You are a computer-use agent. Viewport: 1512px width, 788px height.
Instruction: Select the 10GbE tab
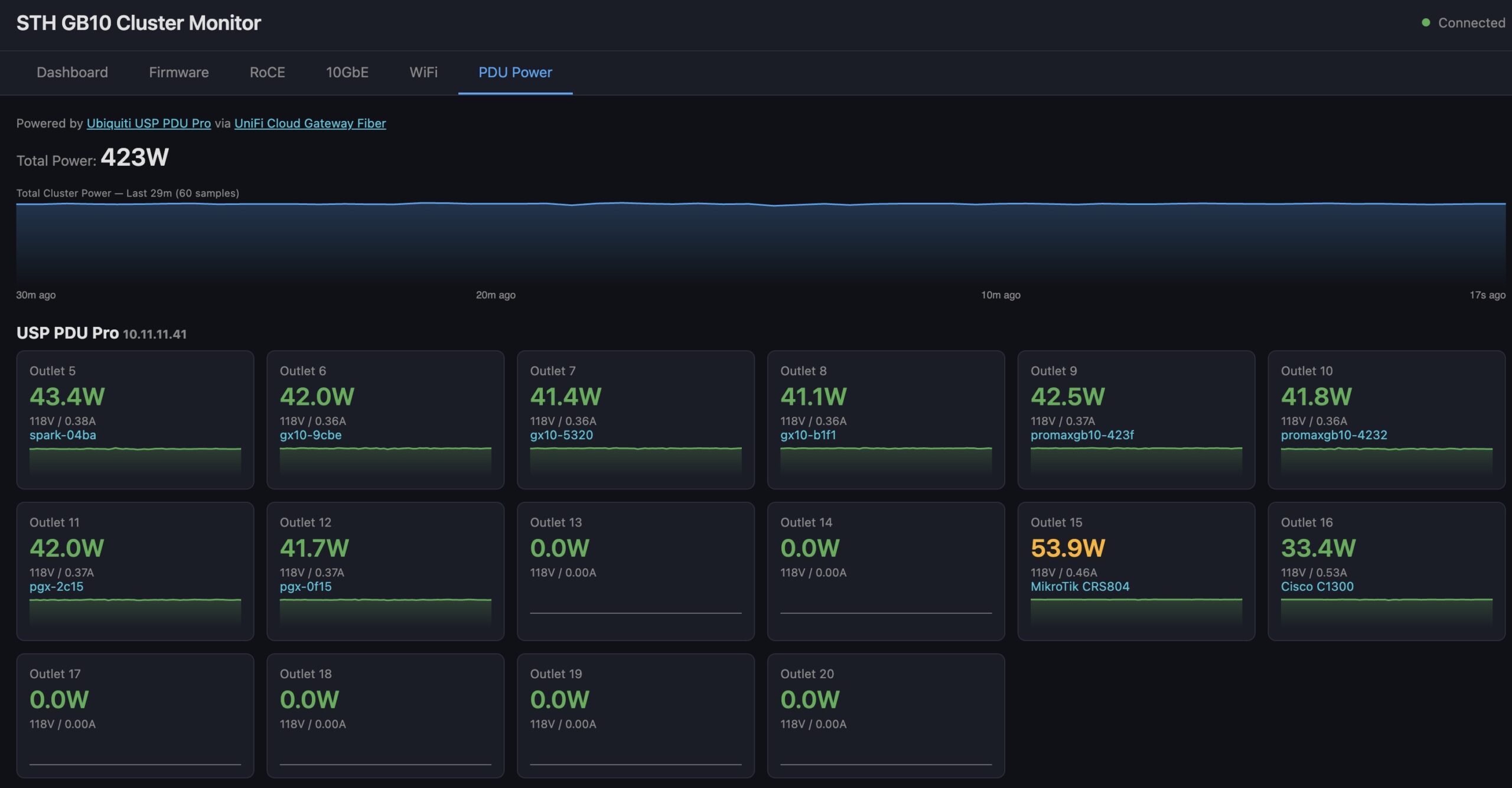click(347, 73)
